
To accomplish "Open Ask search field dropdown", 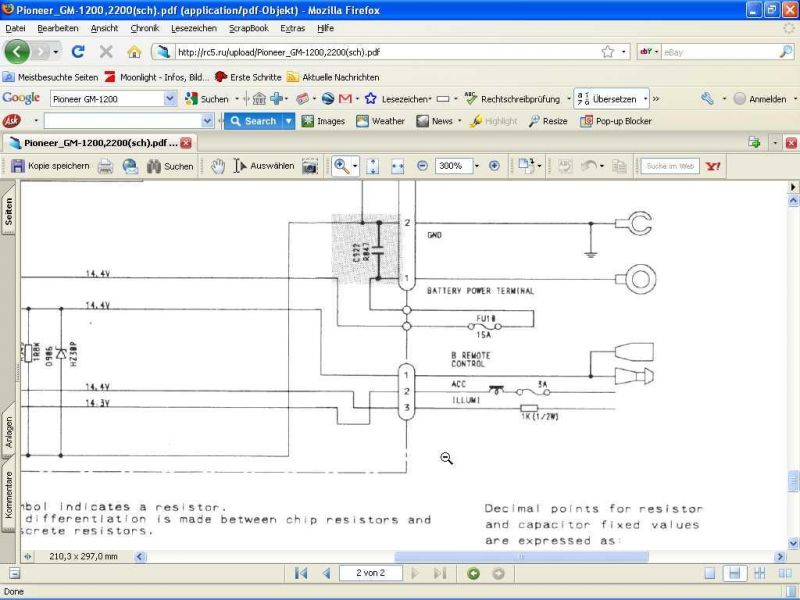I will point(207,121).
